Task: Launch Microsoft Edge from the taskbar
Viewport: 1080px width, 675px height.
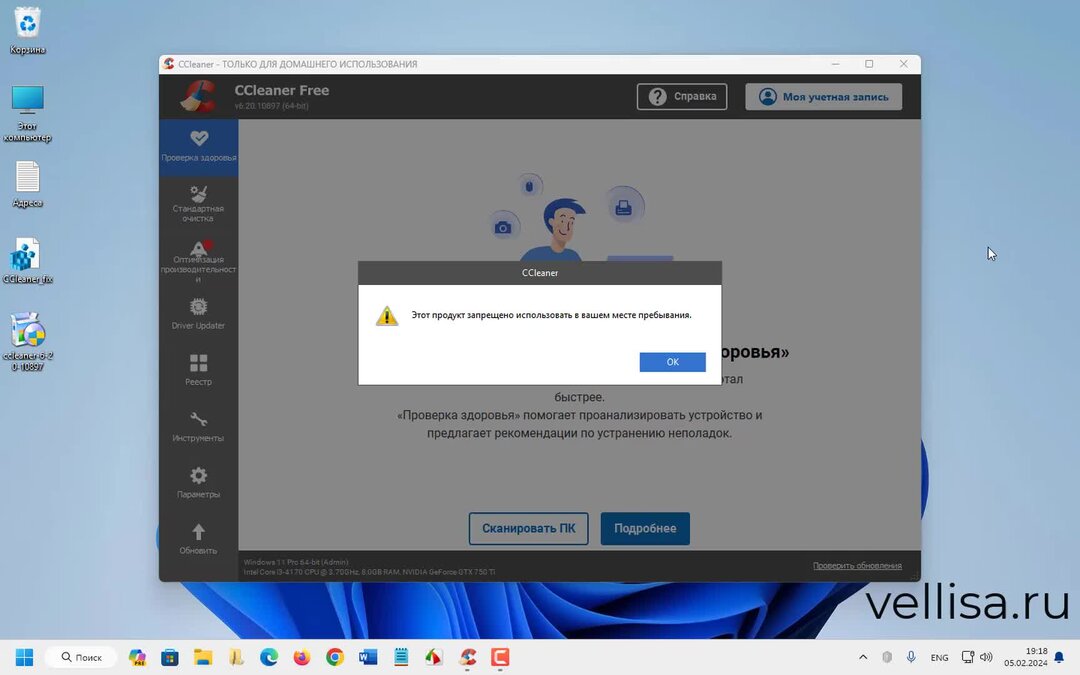Action: pyautogui.click(x=269, y=657)
